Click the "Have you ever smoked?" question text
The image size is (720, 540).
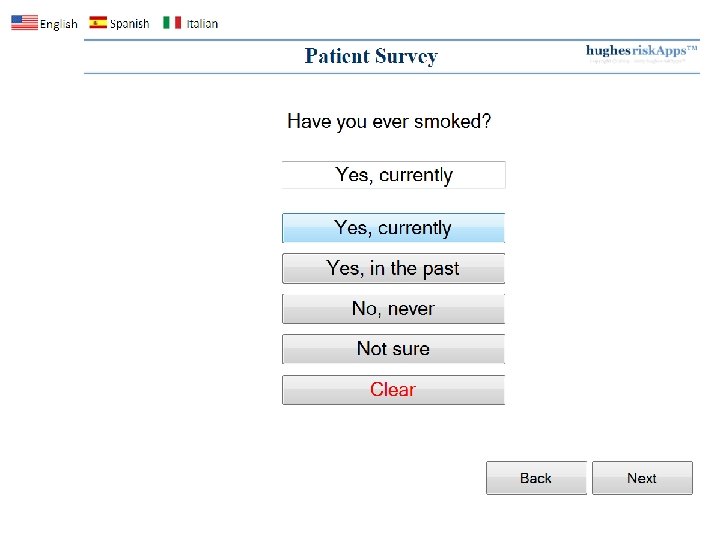(389, 122)
